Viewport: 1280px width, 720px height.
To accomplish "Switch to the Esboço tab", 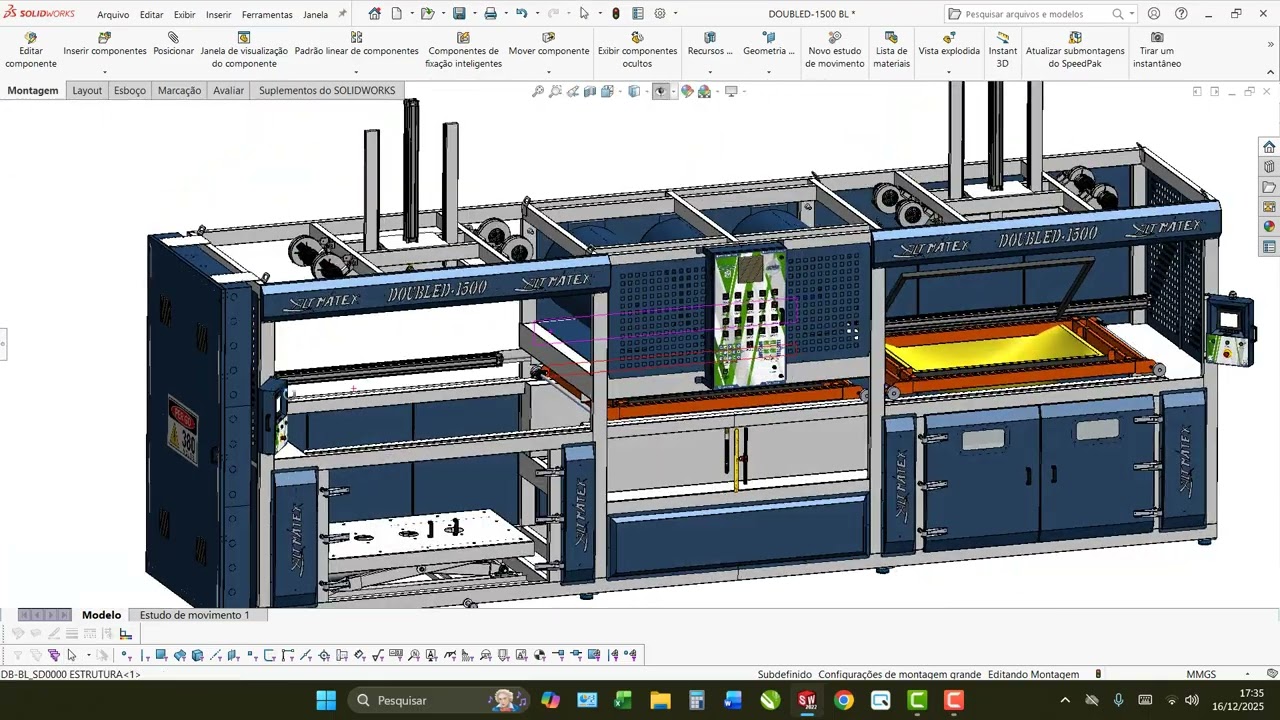I will (130, 90).
